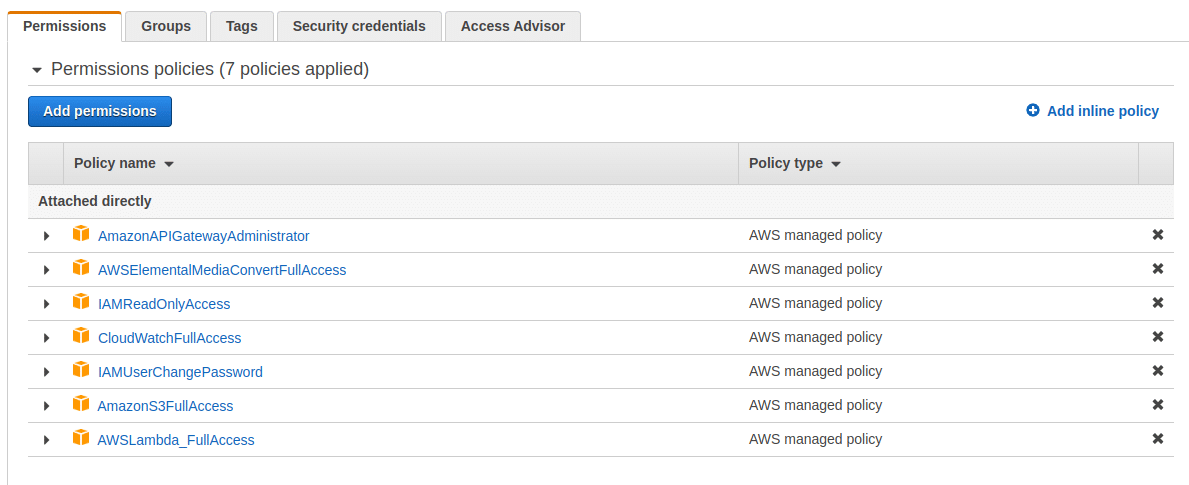Open the IAMUserChangePassword policy link
1189x485 pixels.
coord(180,372)
